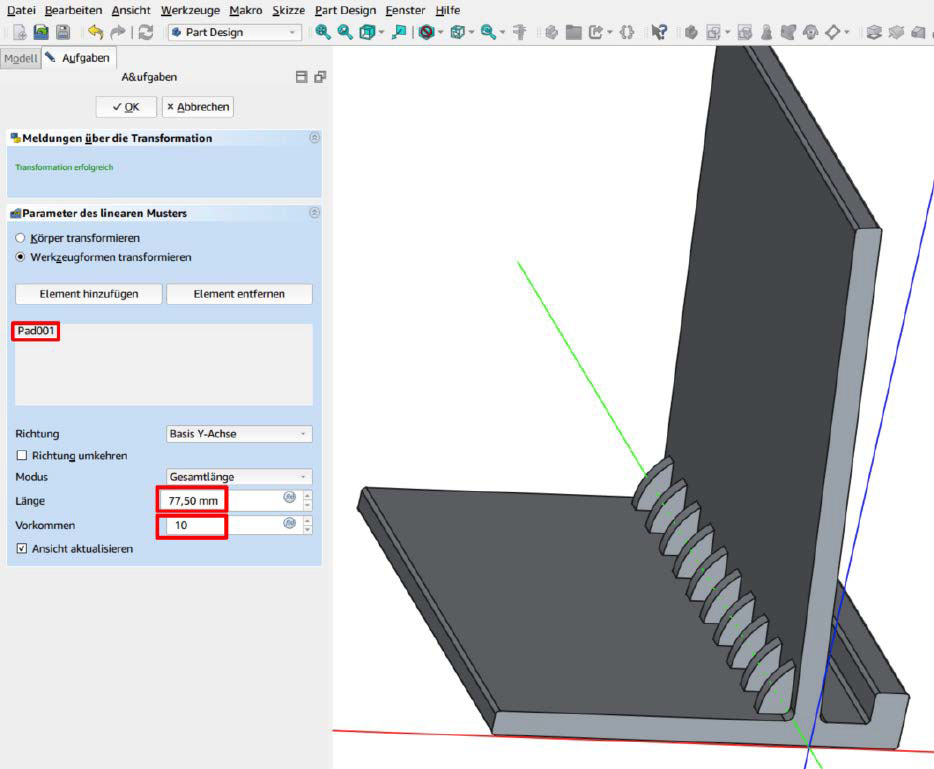Uncheck Ansicht aktualisieren checkbox
This screenshot has height=769, width=934.
[22, 549]
